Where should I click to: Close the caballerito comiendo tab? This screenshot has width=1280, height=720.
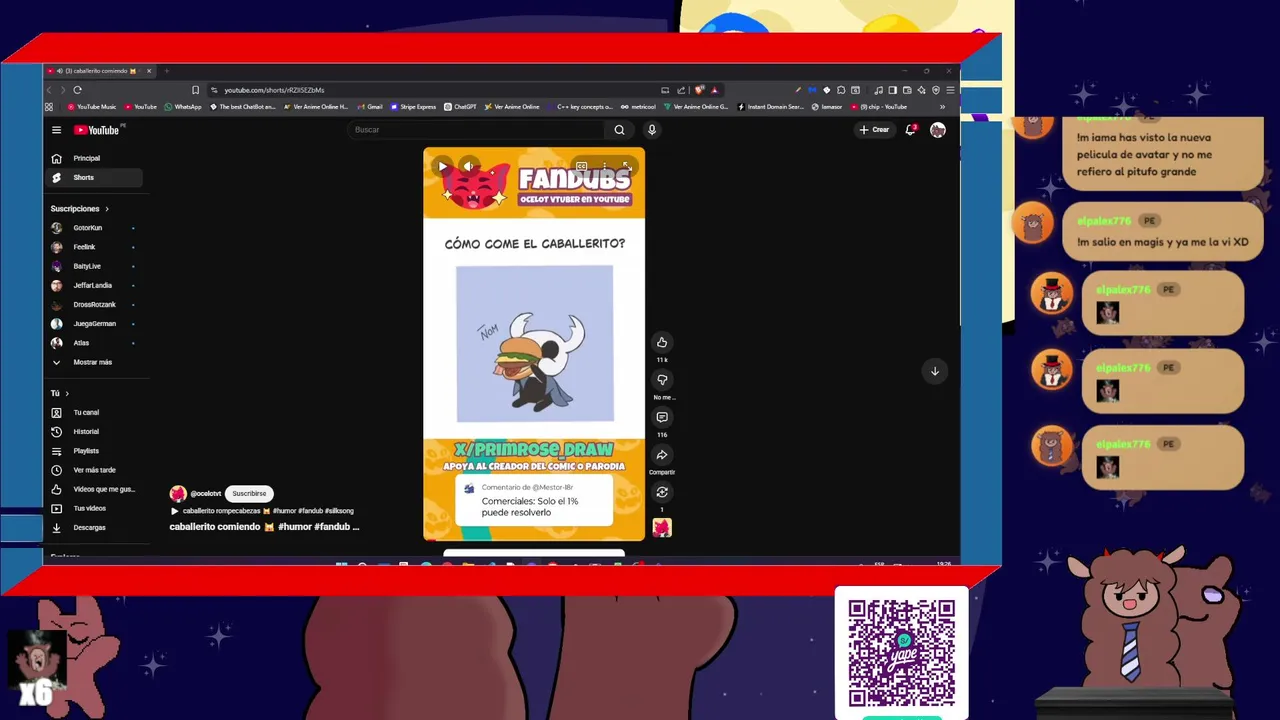[149, 71]
